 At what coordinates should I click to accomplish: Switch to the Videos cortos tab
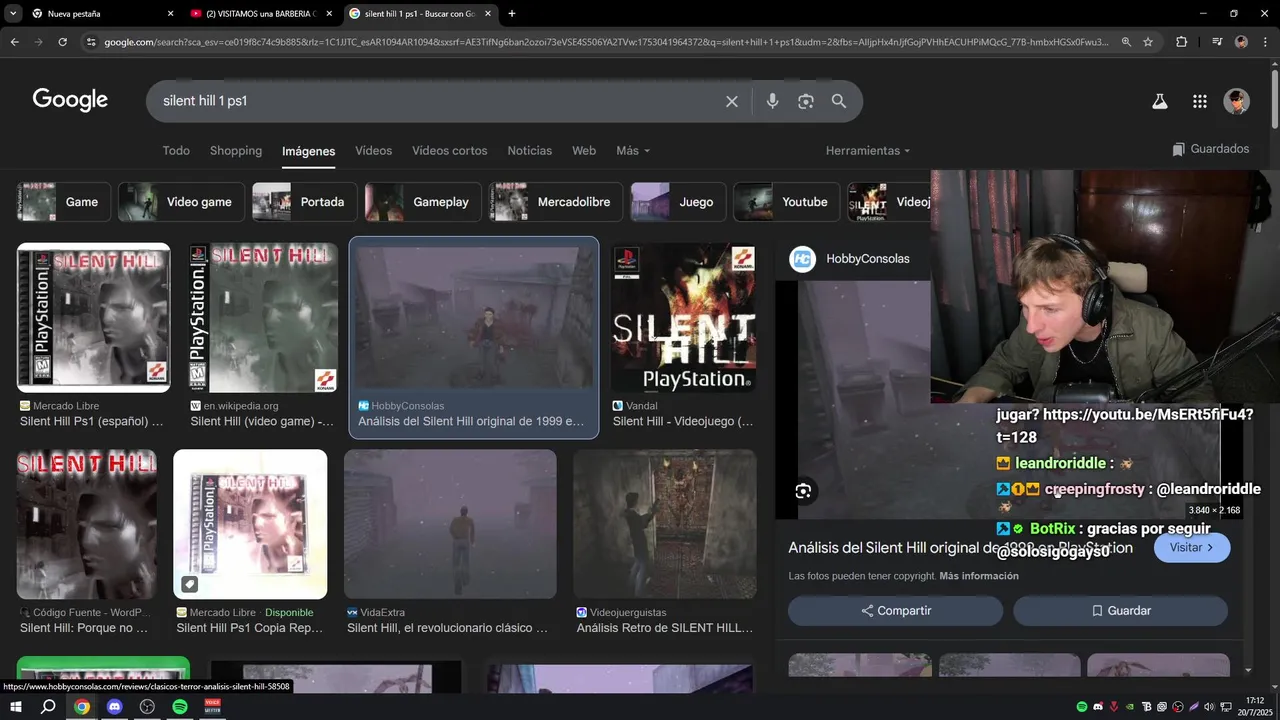pyautogui.click(x=450, y=150)
